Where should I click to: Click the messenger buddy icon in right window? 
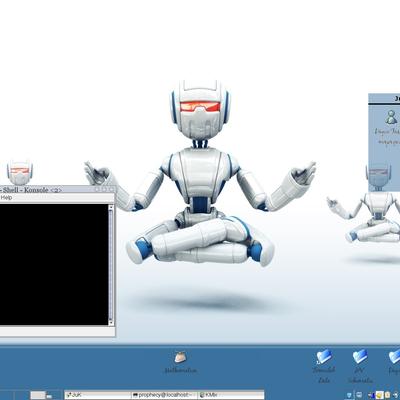click(x=391, y=117)
